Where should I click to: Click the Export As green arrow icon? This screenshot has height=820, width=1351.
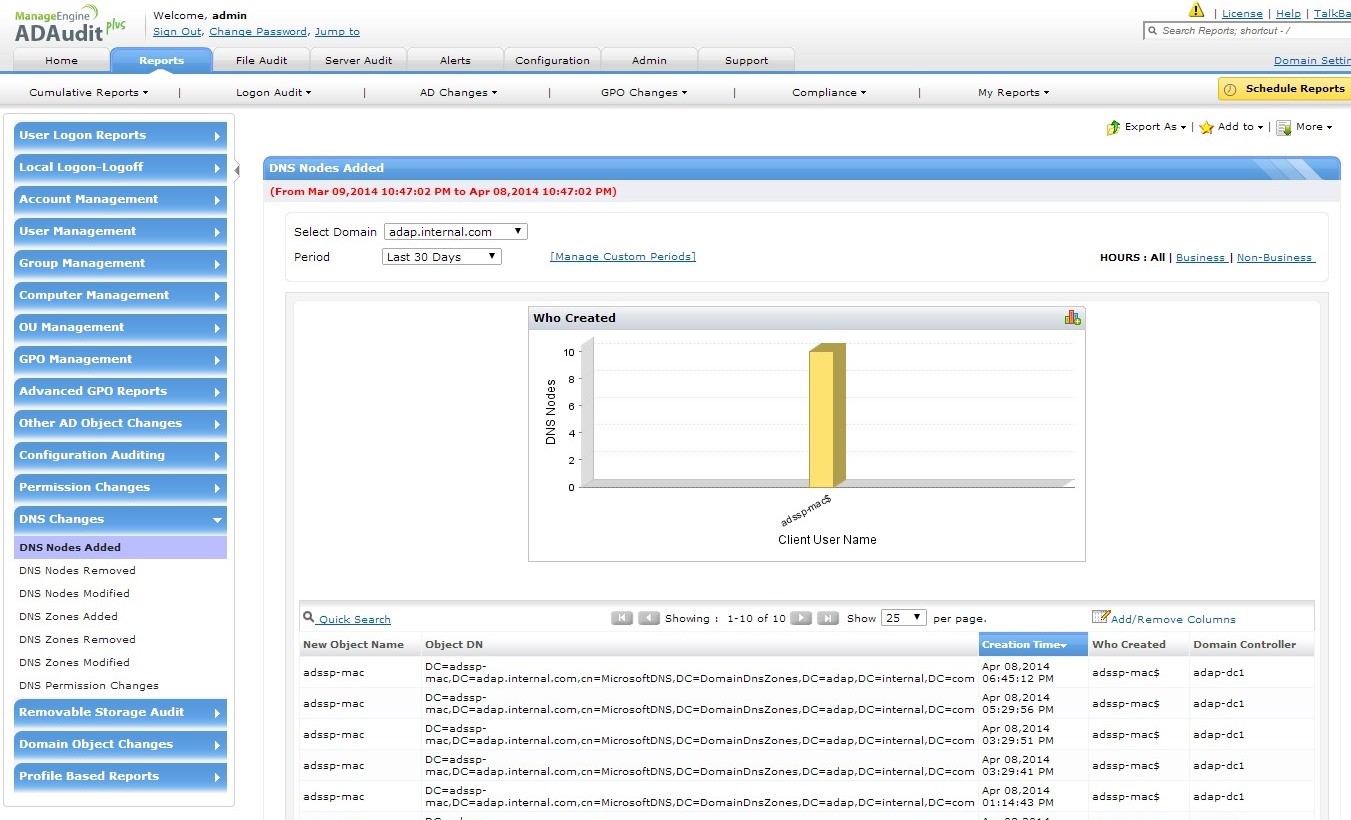tap(1113, 128)
